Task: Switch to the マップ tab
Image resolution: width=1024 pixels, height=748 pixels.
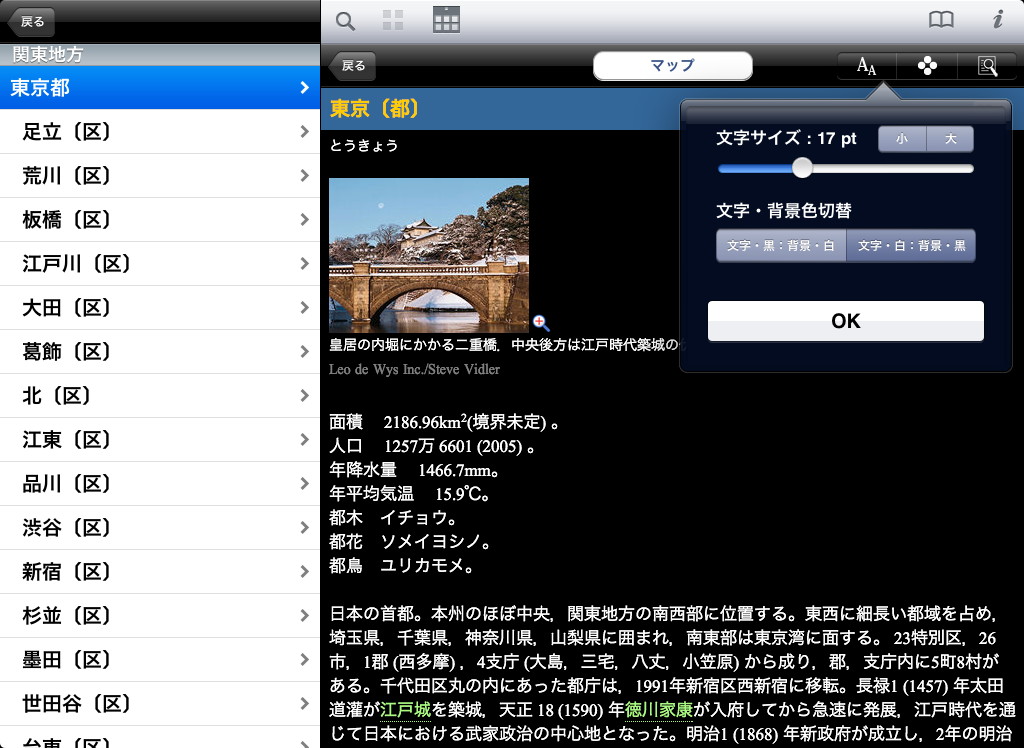Action: 672,66
